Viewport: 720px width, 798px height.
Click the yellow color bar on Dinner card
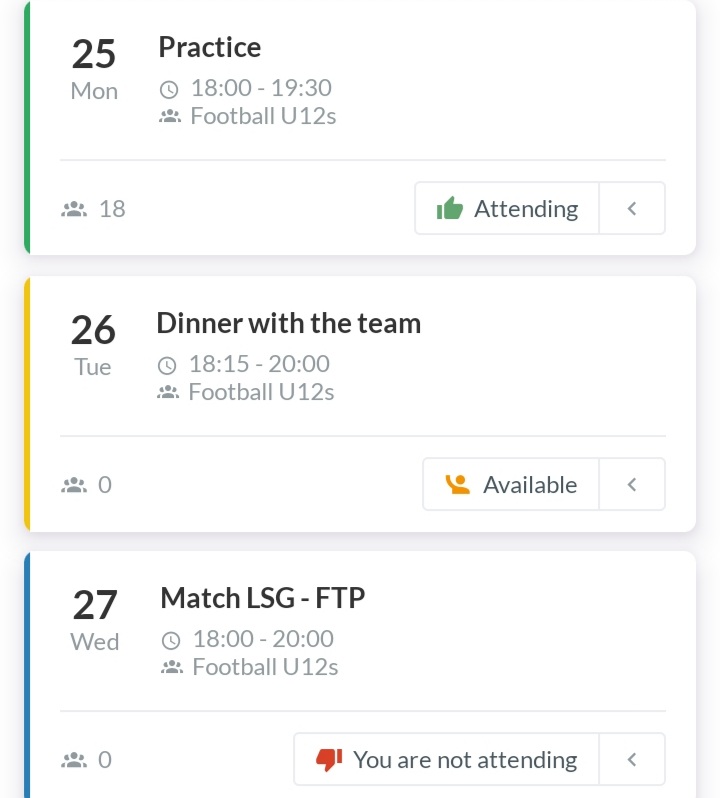27,404
